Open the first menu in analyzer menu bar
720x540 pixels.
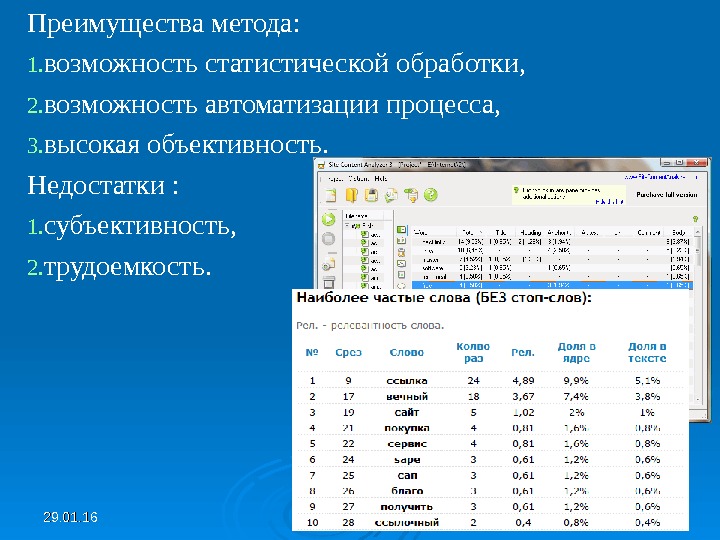(336, 179)
